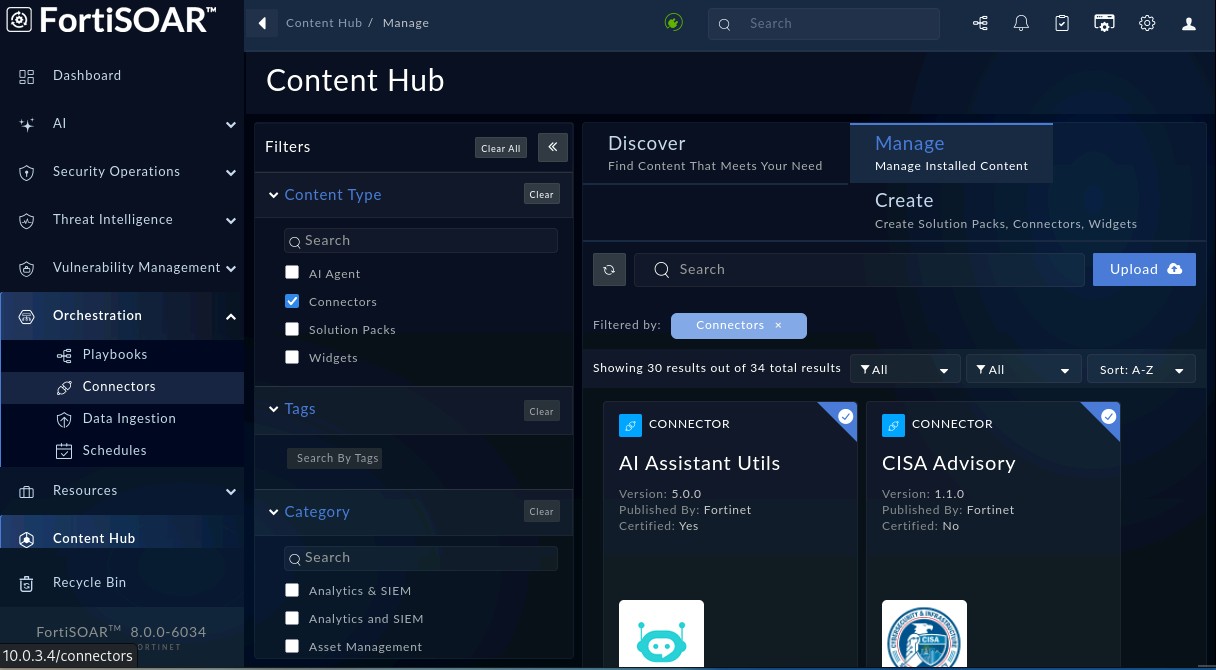Viewport: 1216px width, 670px height.
Task: Open the Sort: A-Z dropdown
Action: [1141, 369]
